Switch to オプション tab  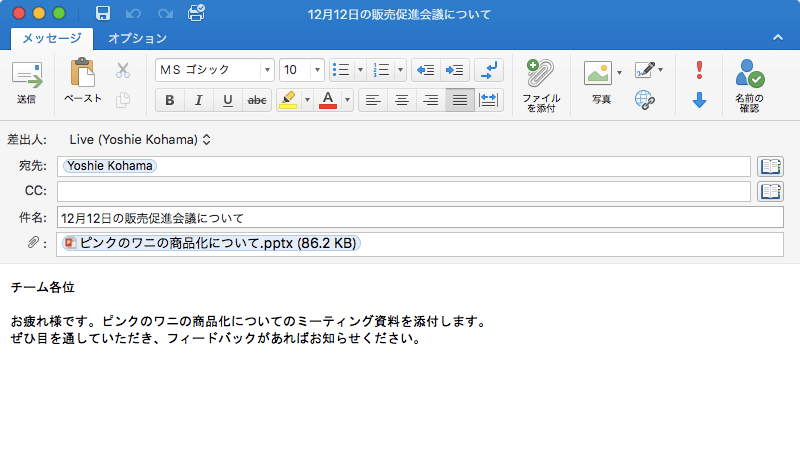click(x=137, y=39)
